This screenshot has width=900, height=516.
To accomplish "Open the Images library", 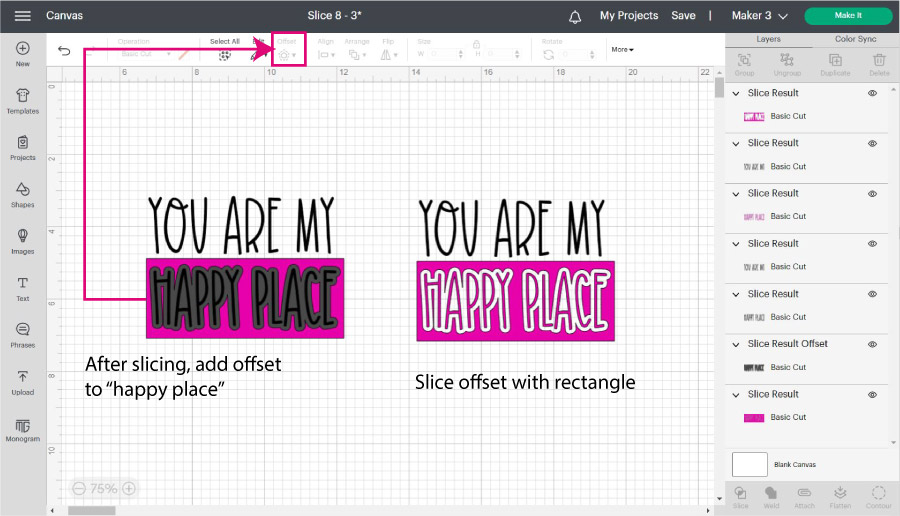I will point(22,242).
